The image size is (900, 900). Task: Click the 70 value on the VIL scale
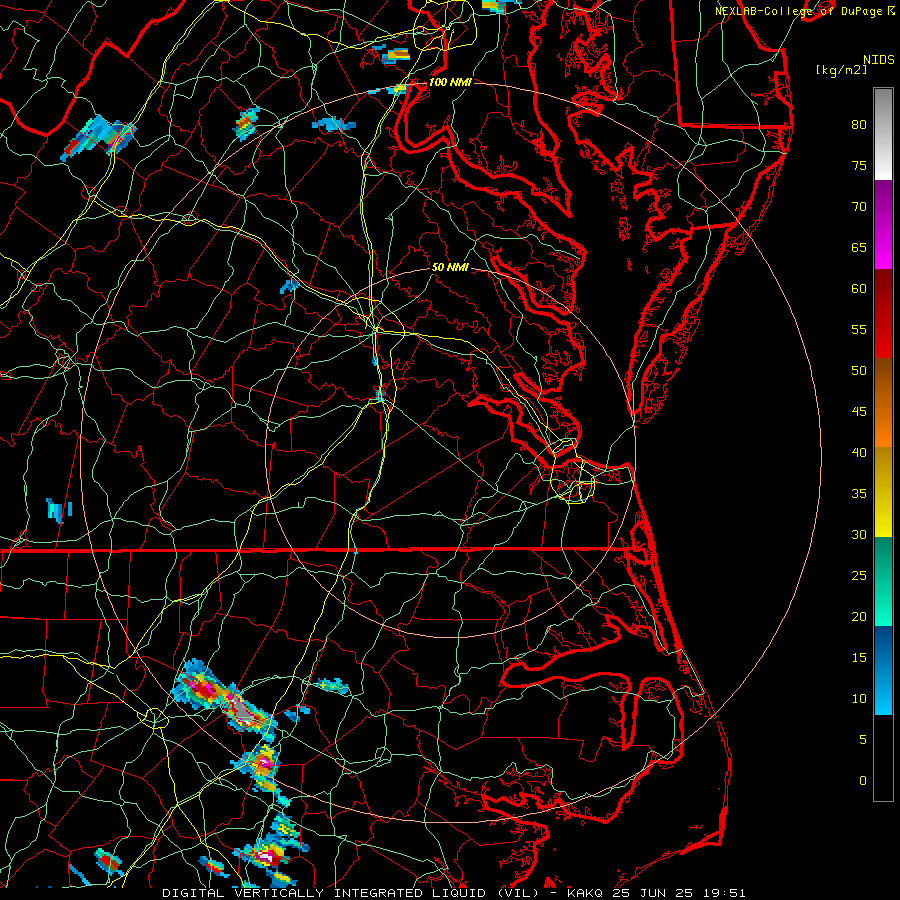(x=859, y=207)
